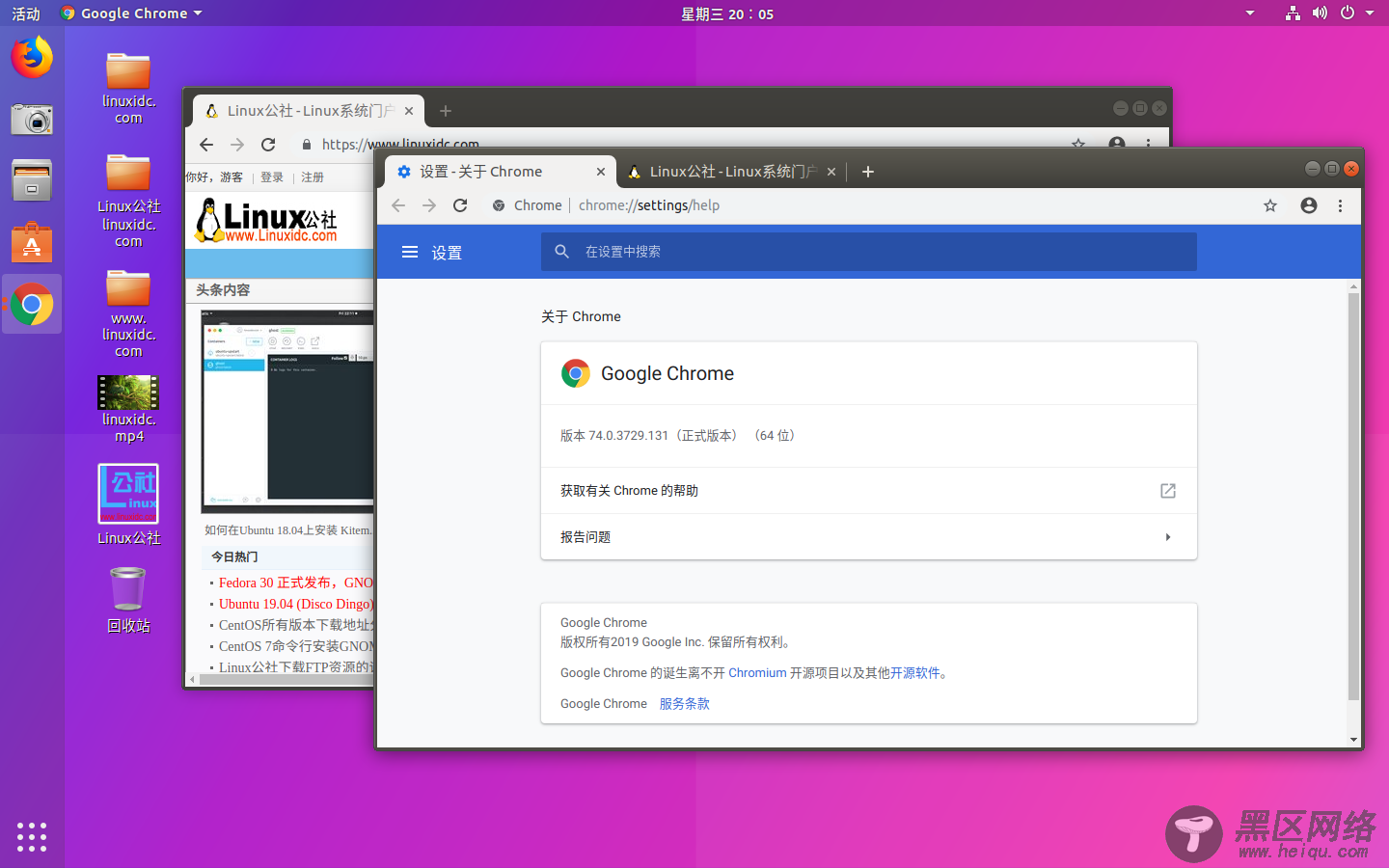Click 活动 activities in the top bar
Viewport: 1389px width, 868px height.
pos(26,14)
